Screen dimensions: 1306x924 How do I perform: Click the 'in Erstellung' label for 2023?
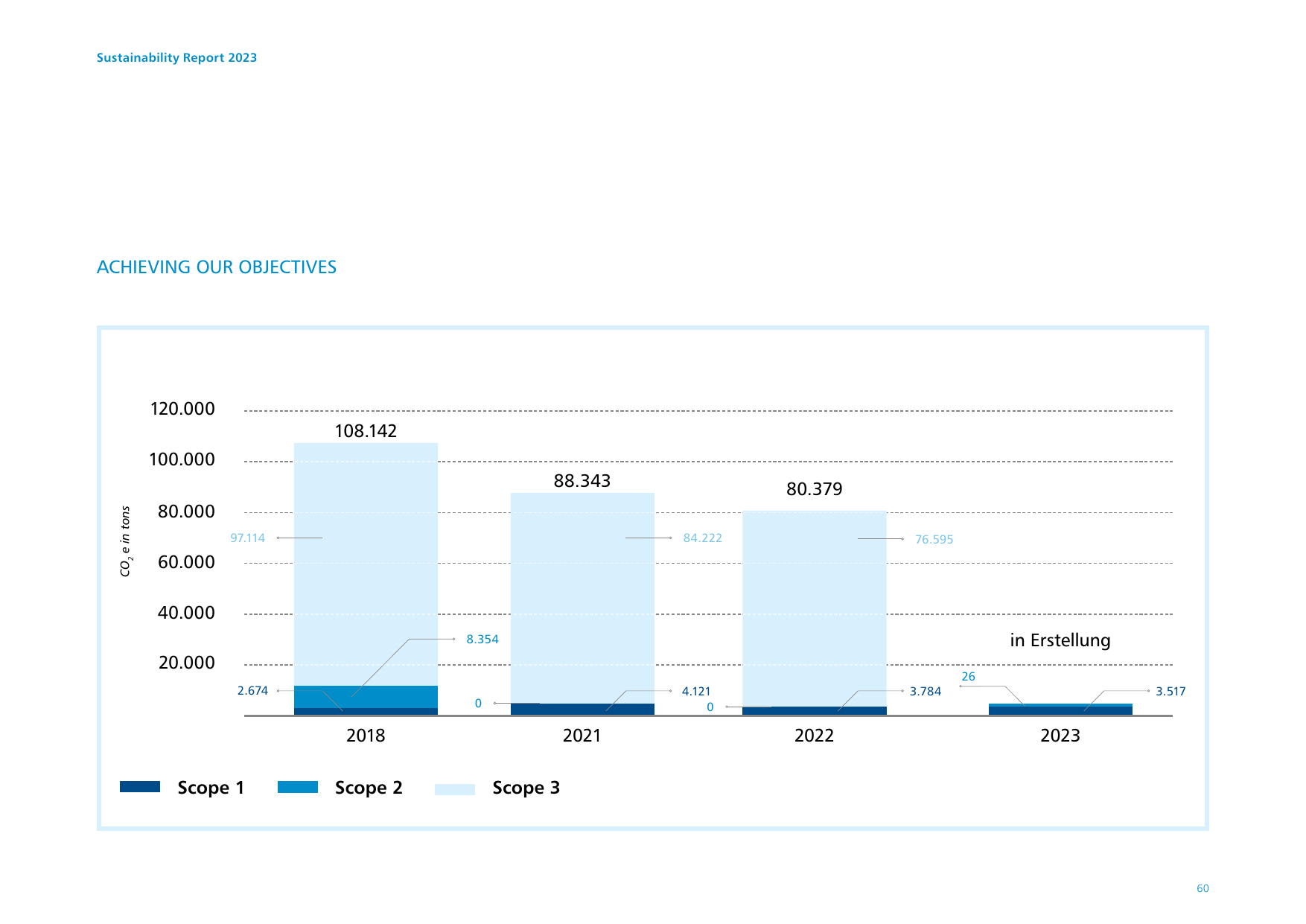tap(1060, 640)
